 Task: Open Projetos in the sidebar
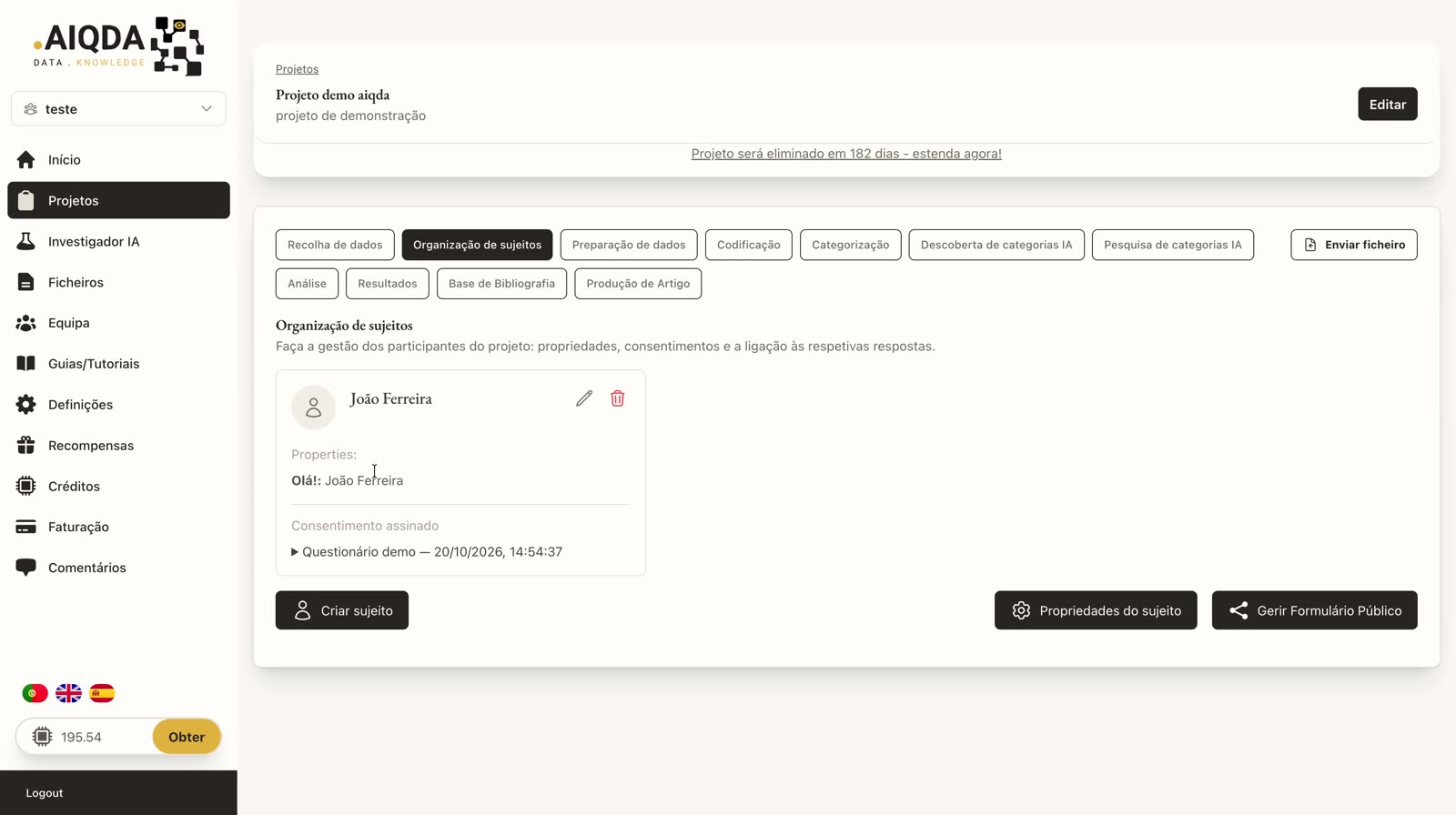click(118, 200)
